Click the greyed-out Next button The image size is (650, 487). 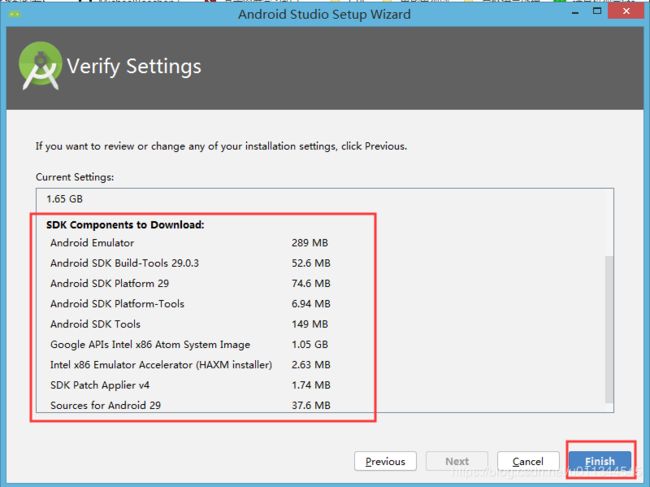coord(457,461)
